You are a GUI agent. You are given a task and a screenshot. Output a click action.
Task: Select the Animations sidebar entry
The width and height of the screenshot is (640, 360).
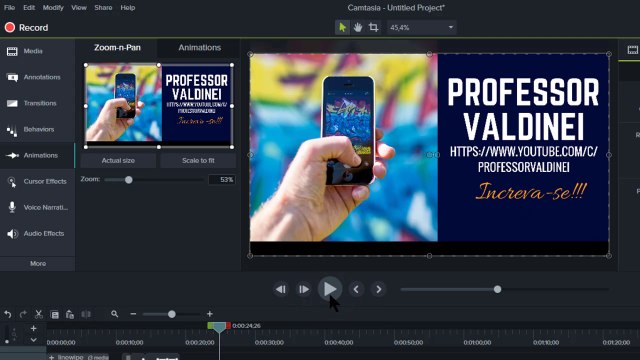38,156
